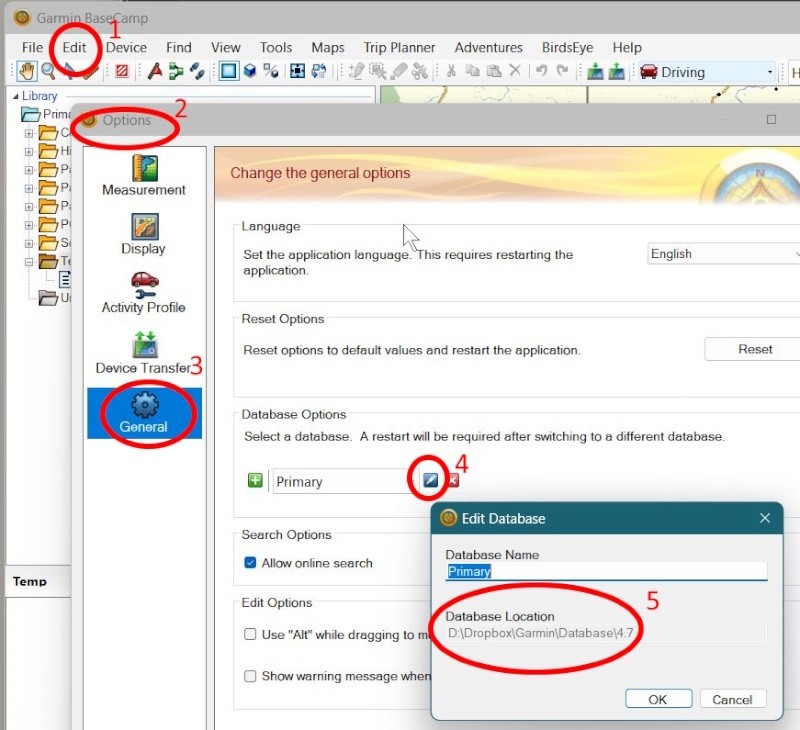800x730 pixels.
Task: Click the Reset options button
Action: pyautogui.click(x=755, y=349)
